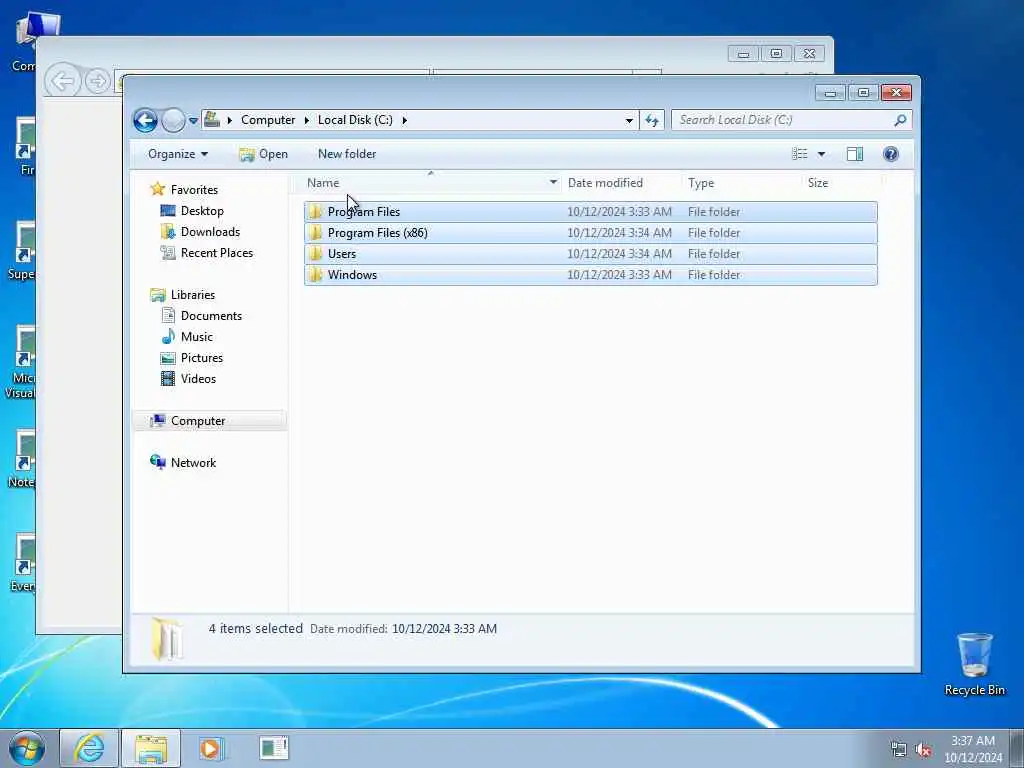The height and width of the screenshot is (768, 1024).
Task: Click the Users folder name
Action: [342, 253]
